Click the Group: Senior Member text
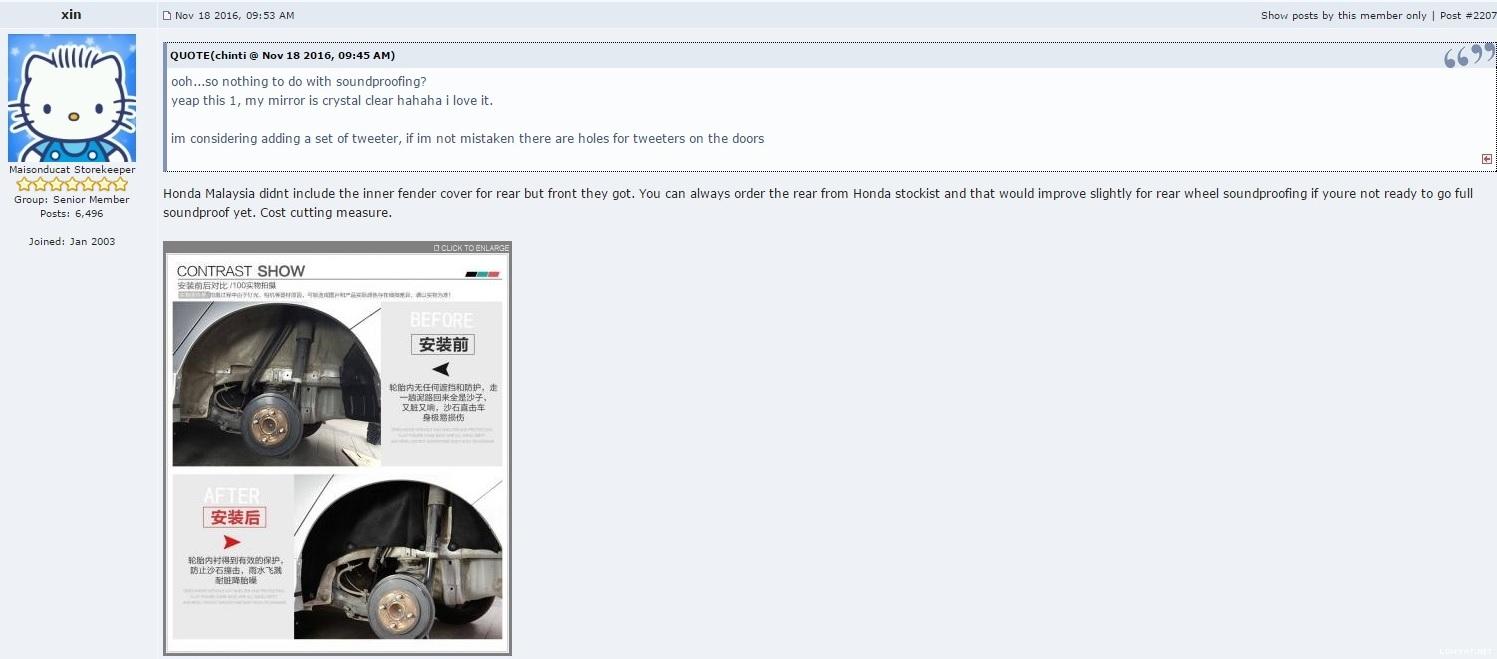The image size is (1497, 659). click(71, 200)
